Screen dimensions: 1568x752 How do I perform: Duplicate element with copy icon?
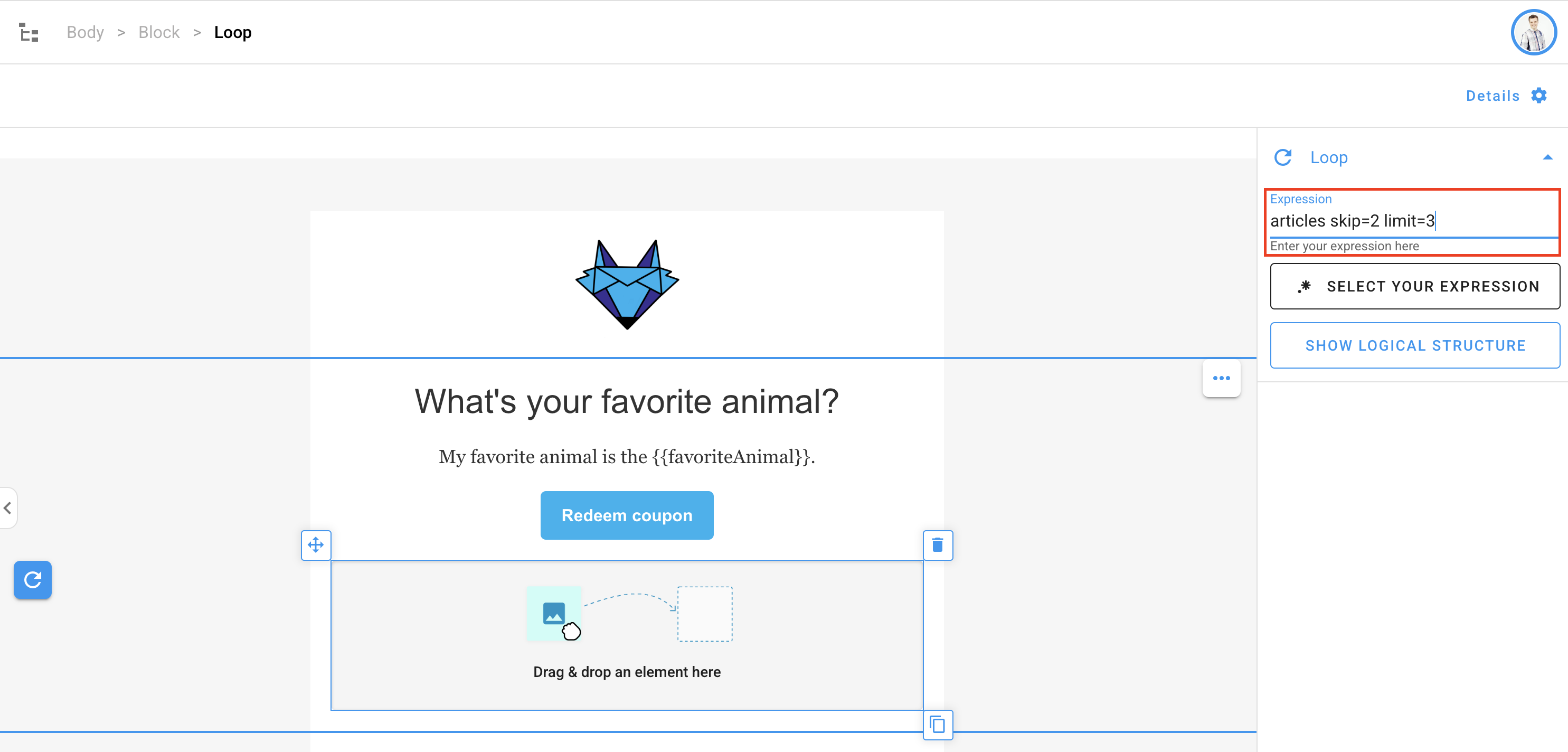(938, 725)
